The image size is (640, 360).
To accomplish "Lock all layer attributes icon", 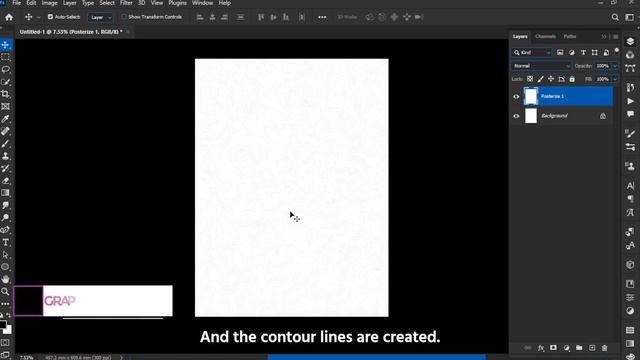I will 572,79.
